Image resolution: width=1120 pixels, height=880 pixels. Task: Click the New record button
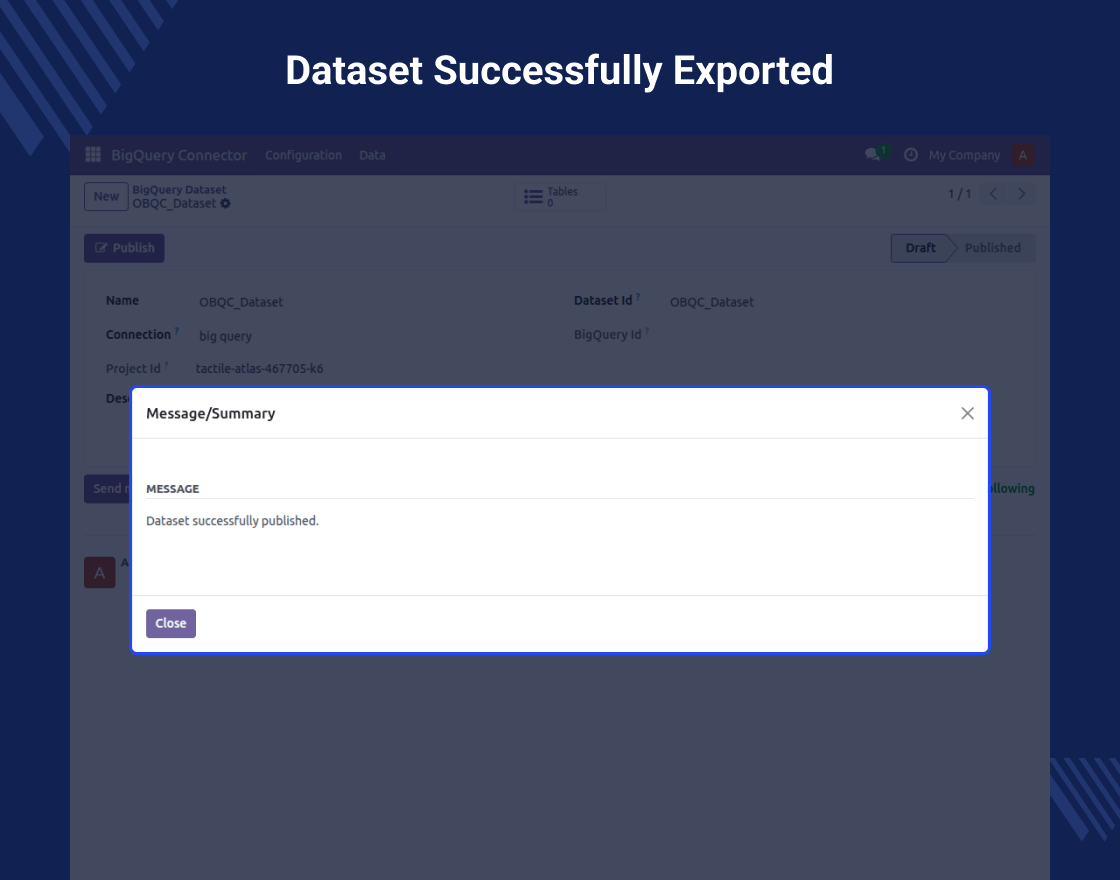(x=106, y=196)
